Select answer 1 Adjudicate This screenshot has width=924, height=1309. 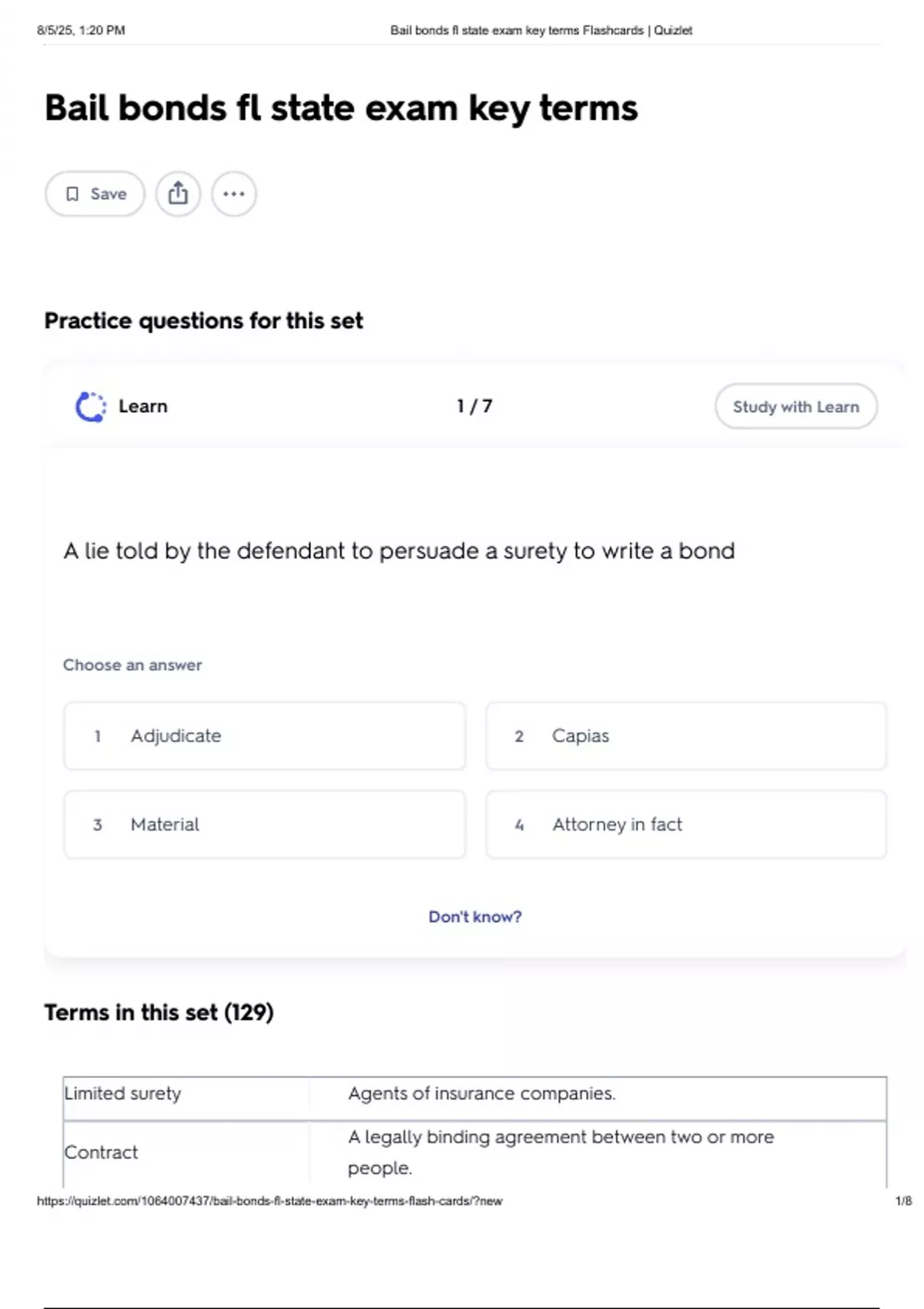[x=264, y=736]
